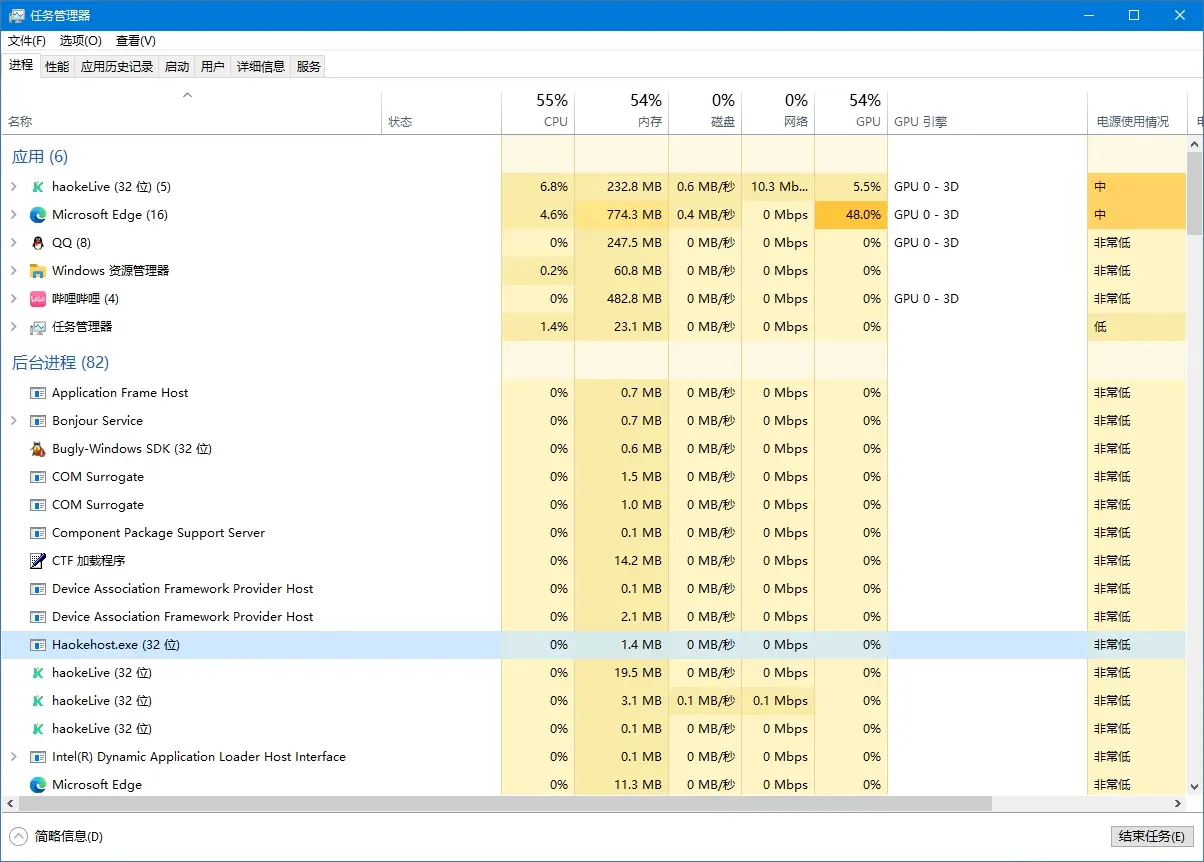This screenshot has width=1204, height=862.
Task: Click the background haokeLive icon using 0.1 MB
Action: point(38,729)
